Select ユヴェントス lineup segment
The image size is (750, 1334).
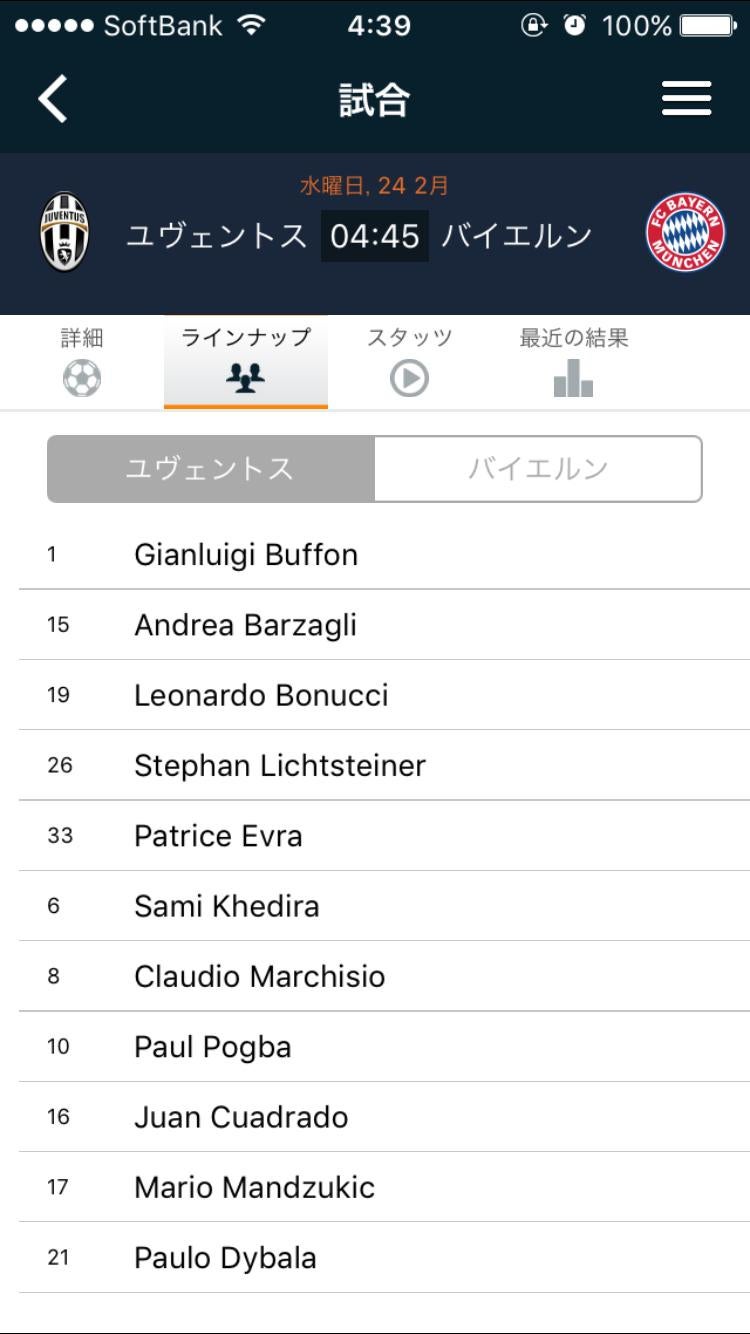(x=211, y=469)
